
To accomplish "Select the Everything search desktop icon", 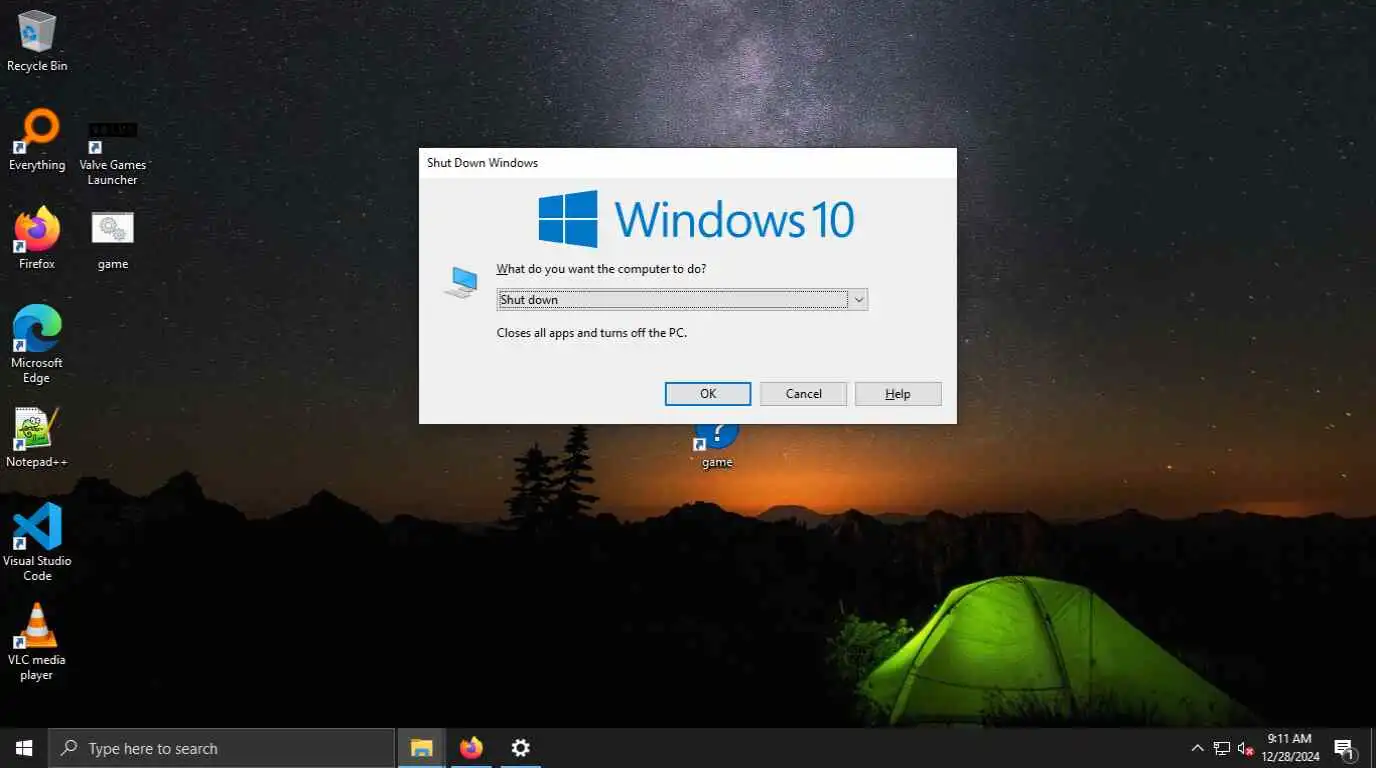I will (37, 141).
